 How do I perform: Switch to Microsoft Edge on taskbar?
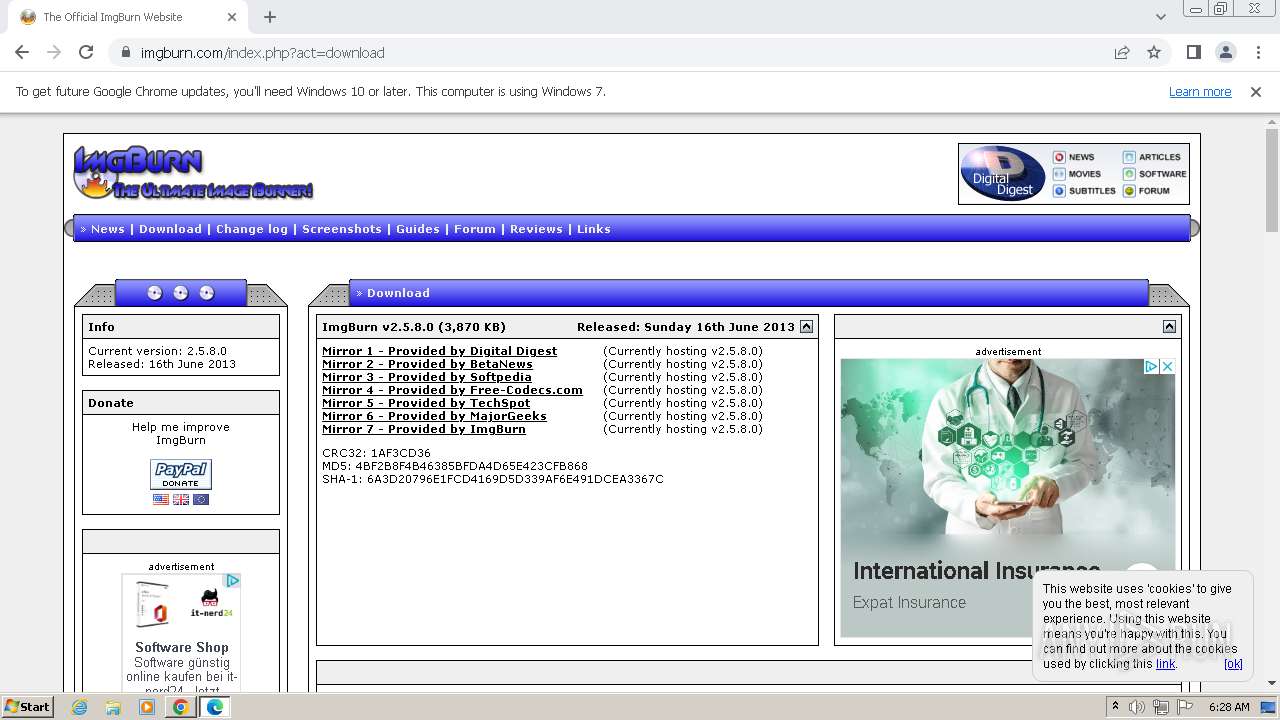(x=214, y=707)
